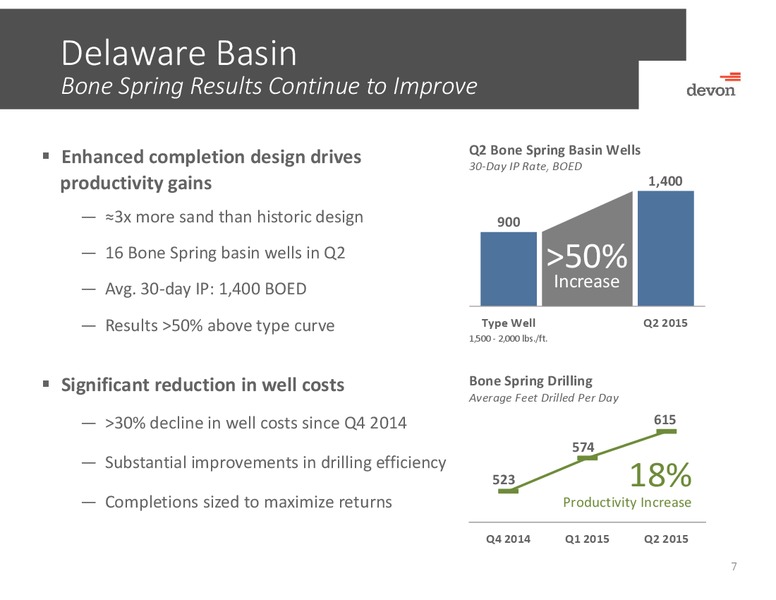Click the '1,400' bar value label
Viewport: 776px width, 600px height.
tap(666, 181)
